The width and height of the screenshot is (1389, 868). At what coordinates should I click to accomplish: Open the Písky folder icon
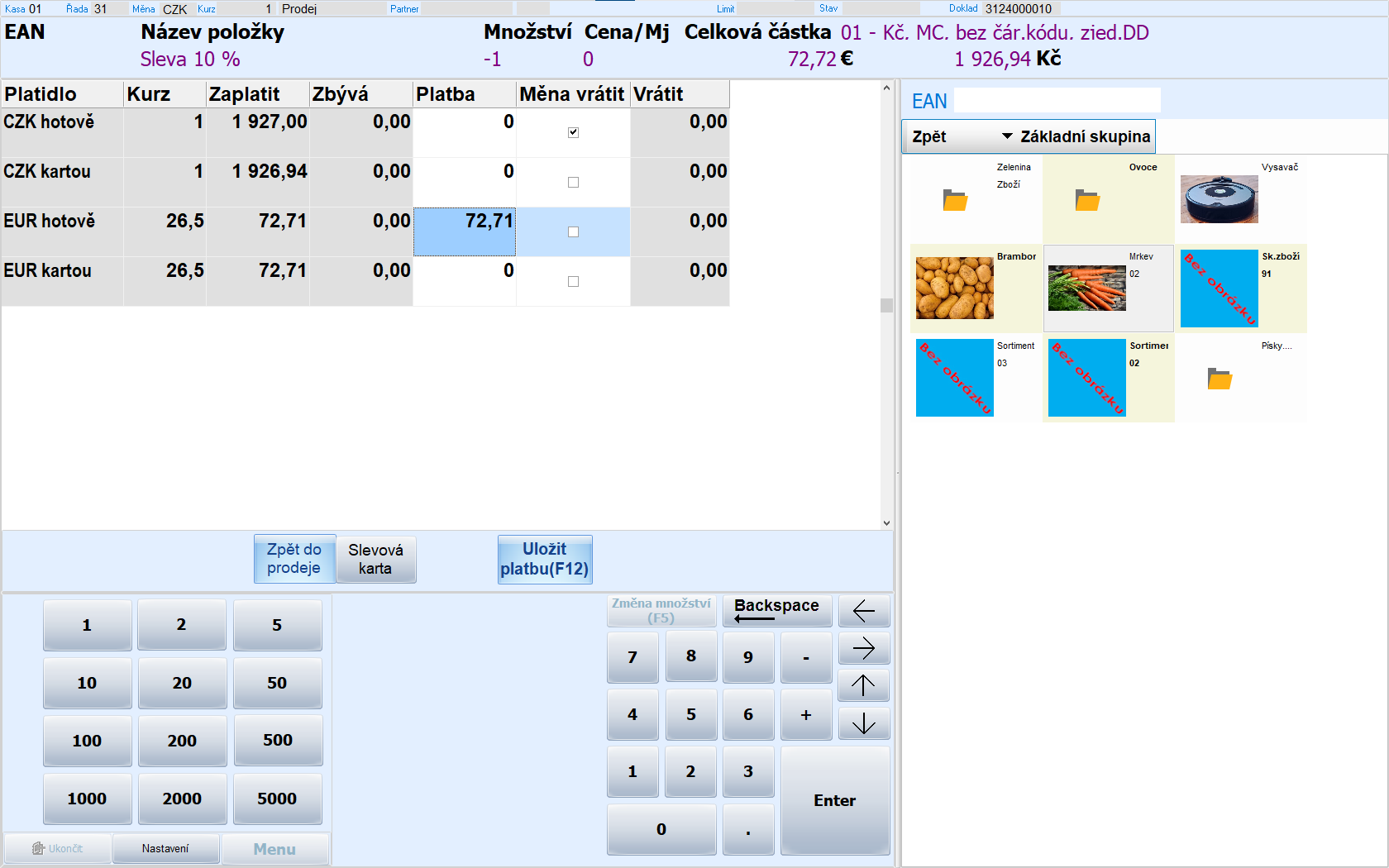click(x=1220, y=379)
